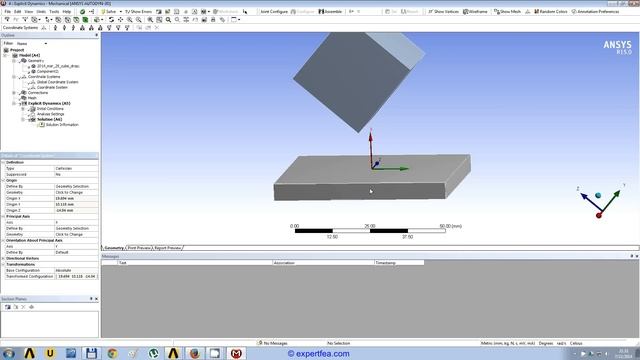Select the Vertex selection filter icon
Viewport: 640px width, 360px height.
click(x=58, y=20)
